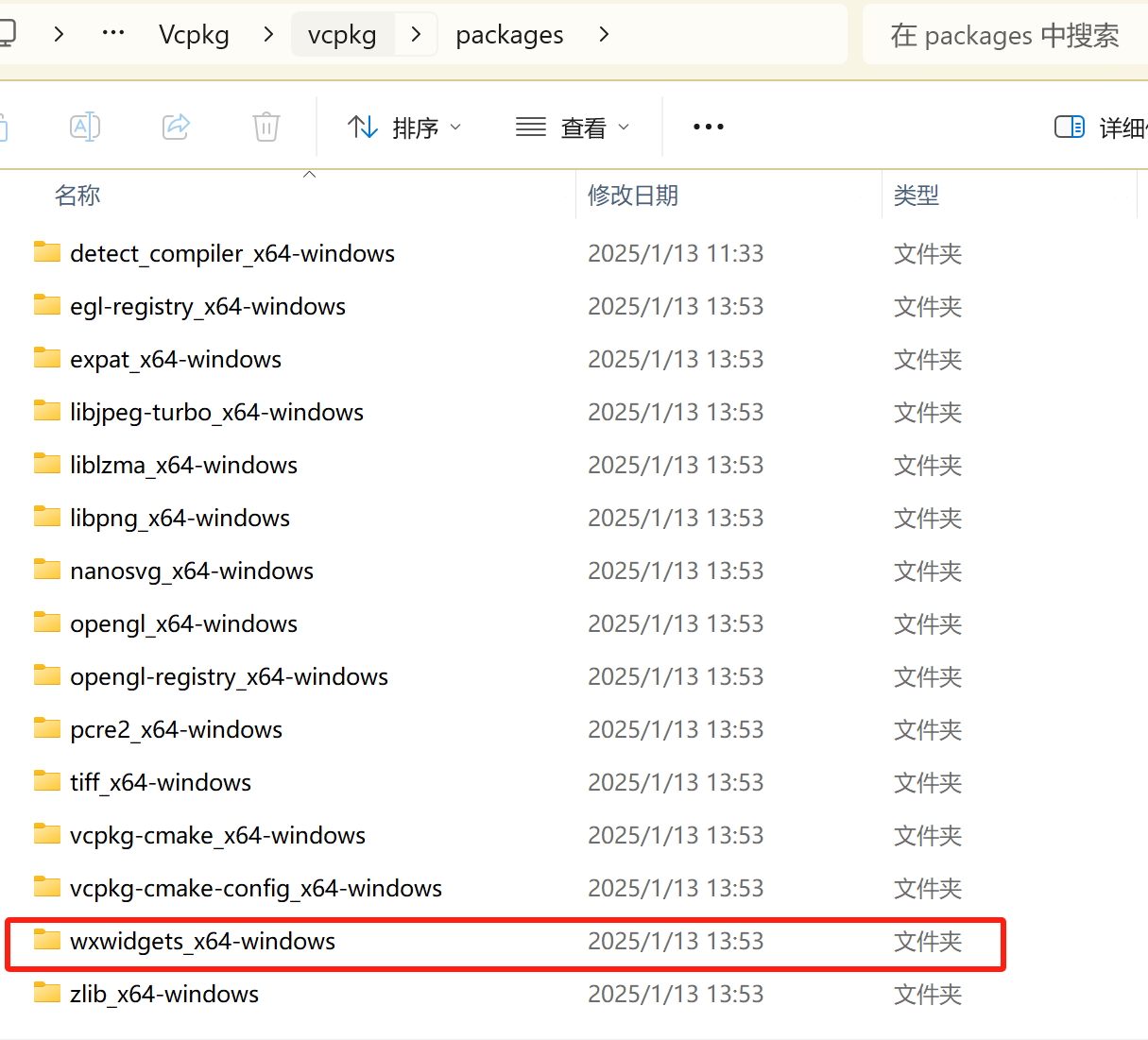This screenshot has height=1040, width=1148.
Task: Sort by Type (类型) column header
Action: click(x=917, y=196)
